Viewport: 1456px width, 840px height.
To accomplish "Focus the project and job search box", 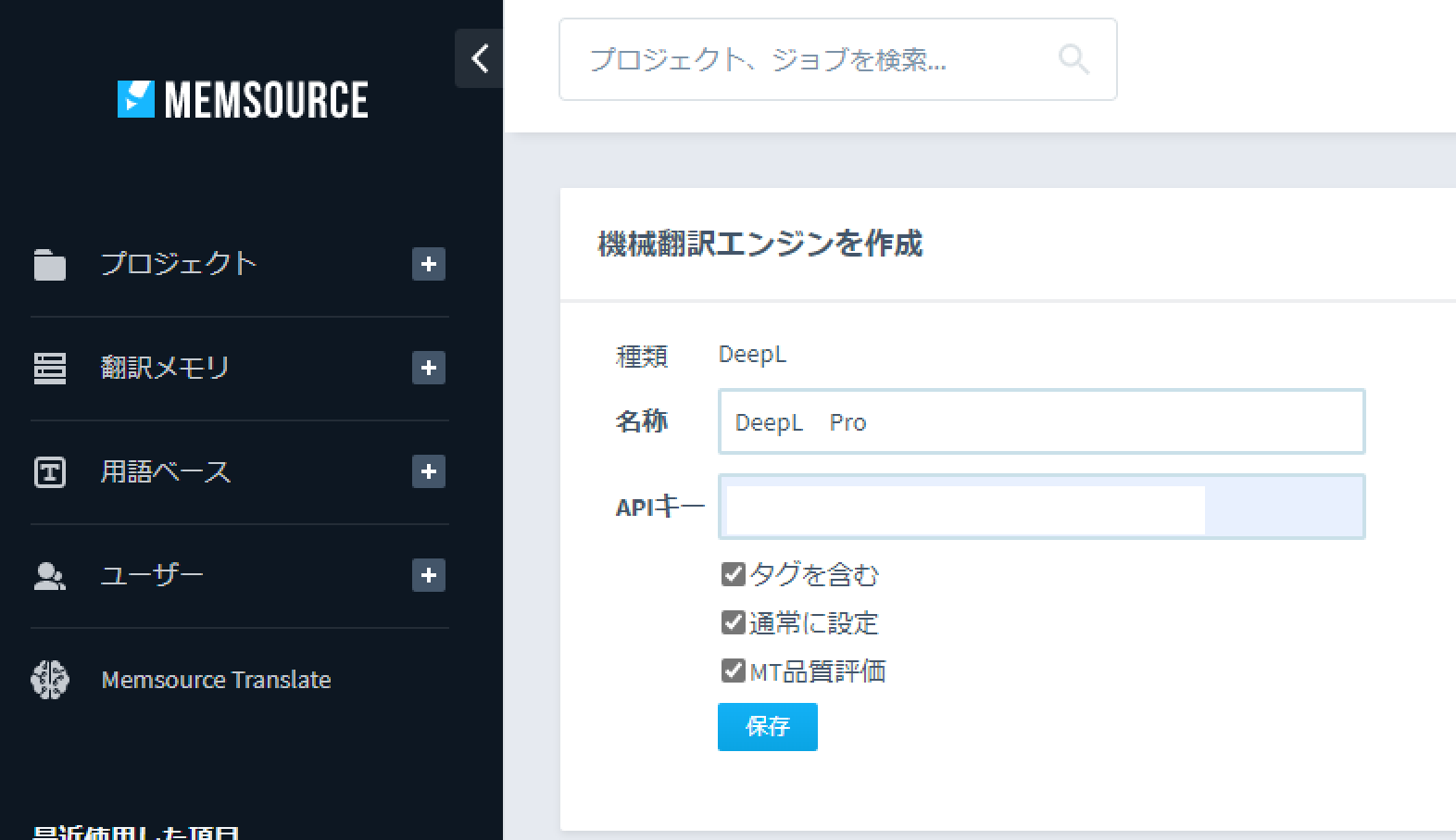I will (815, 60).
